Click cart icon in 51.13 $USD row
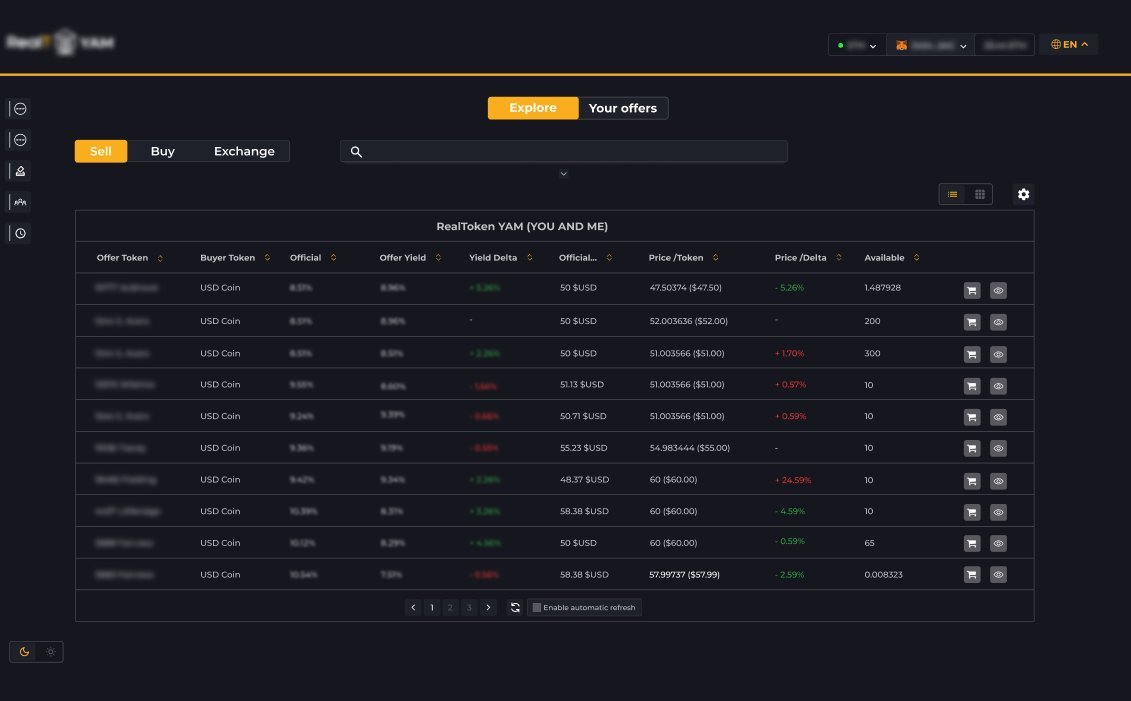 (x=972, y=386)
